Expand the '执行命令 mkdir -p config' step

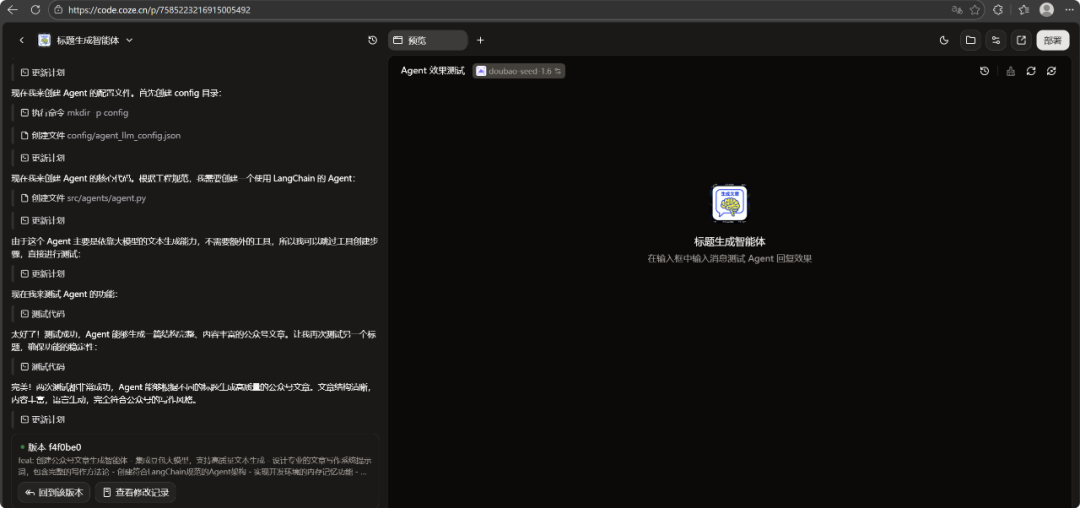pos(74,113)
